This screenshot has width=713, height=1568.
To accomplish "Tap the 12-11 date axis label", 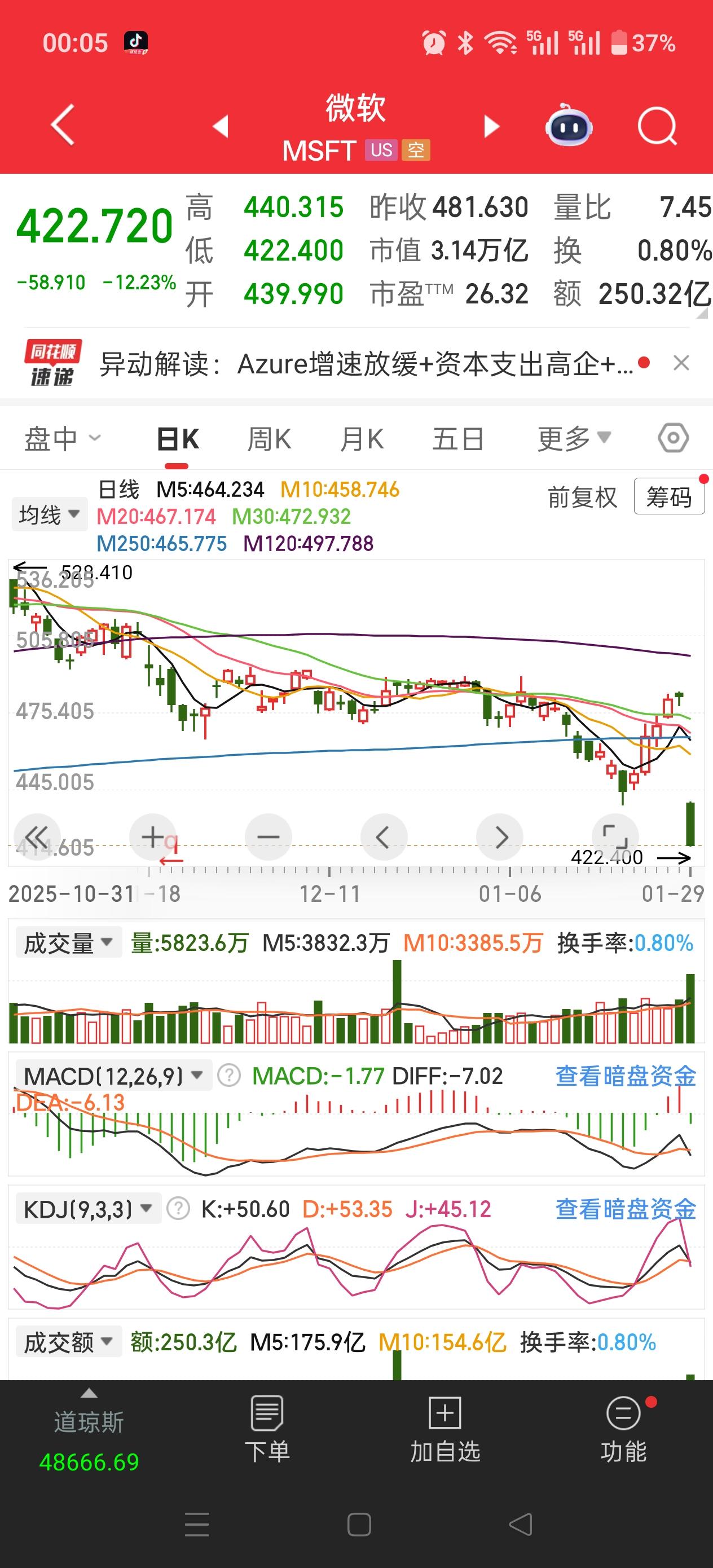I will [329, 893].
